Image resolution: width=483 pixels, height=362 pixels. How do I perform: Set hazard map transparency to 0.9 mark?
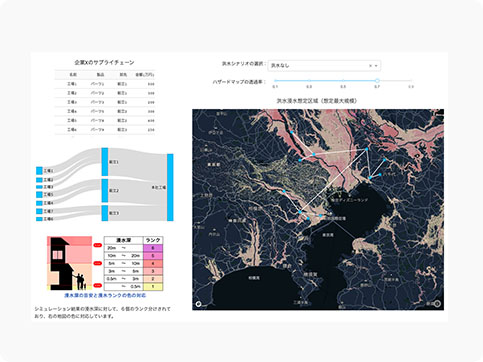point(411,81)
